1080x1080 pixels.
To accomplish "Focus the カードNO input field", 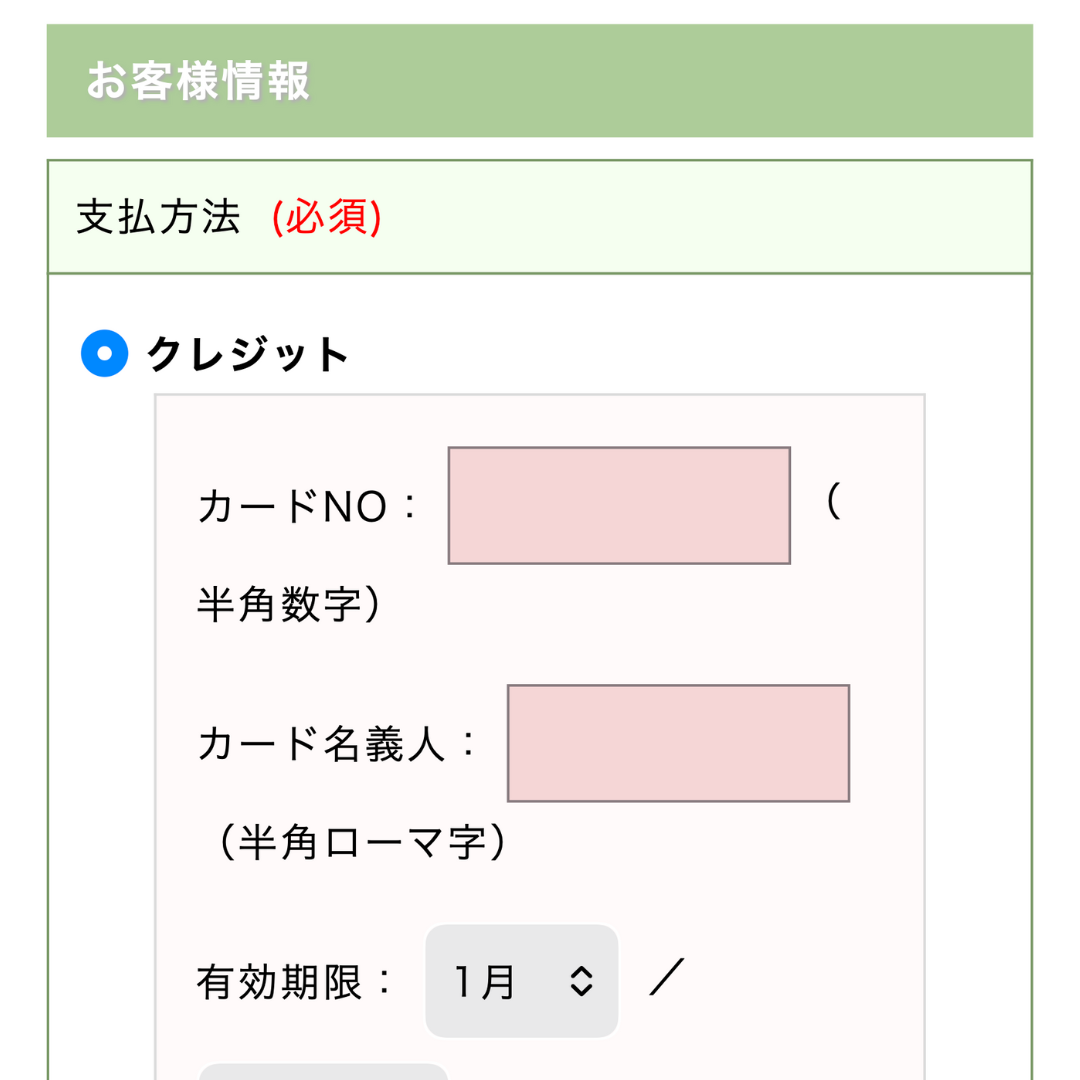I will 619,506.
